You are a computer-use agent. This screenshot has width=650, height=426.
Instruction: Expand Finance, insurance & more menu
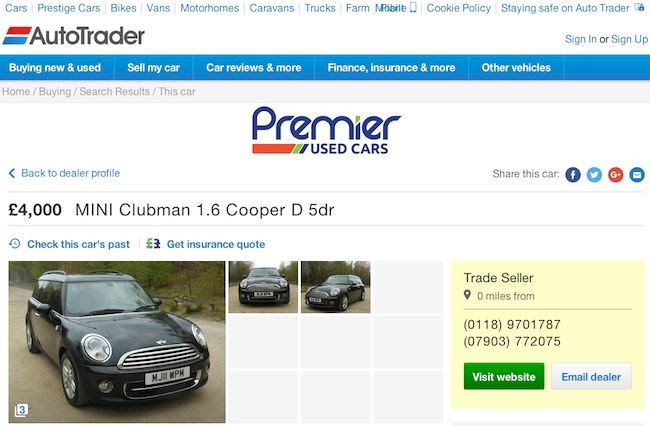point(391,68)
